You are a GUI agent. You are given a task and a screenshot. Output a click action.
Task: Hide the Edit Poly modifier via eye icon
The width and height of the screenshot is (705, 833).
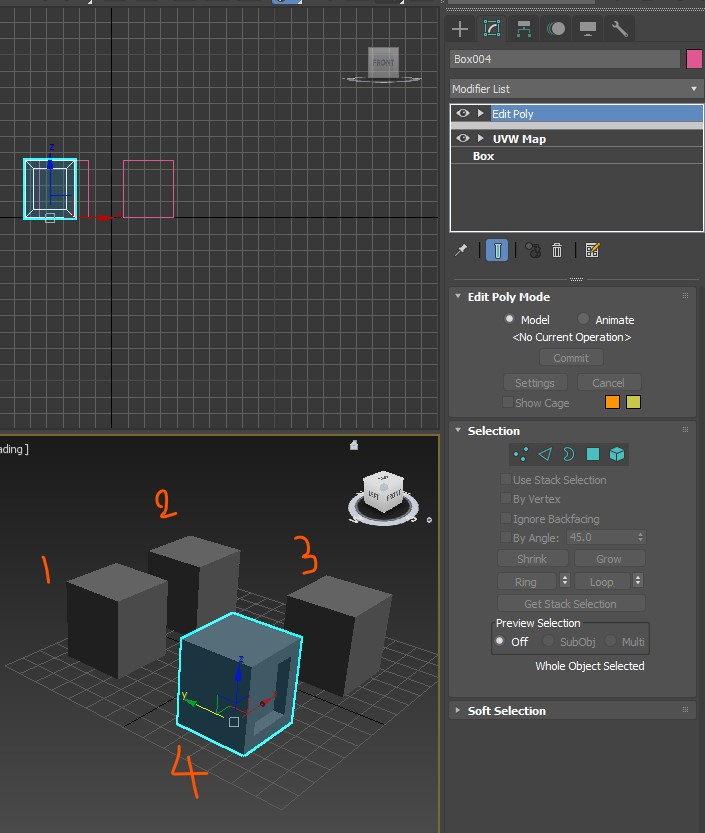click(463, 114)
